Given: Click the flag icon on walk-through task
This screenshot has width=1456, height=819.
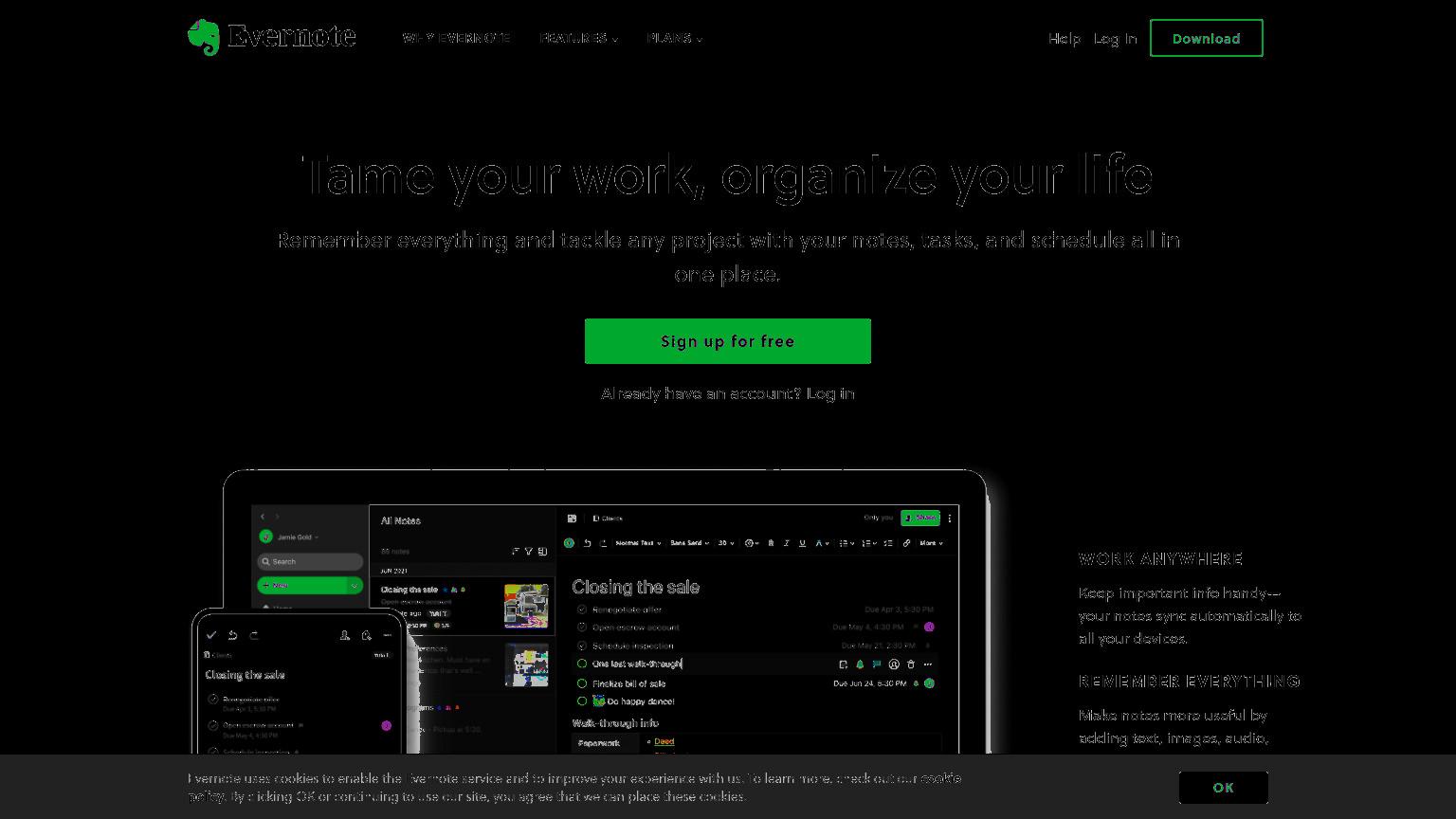Looking at the screenshot, I should (877, 664).
